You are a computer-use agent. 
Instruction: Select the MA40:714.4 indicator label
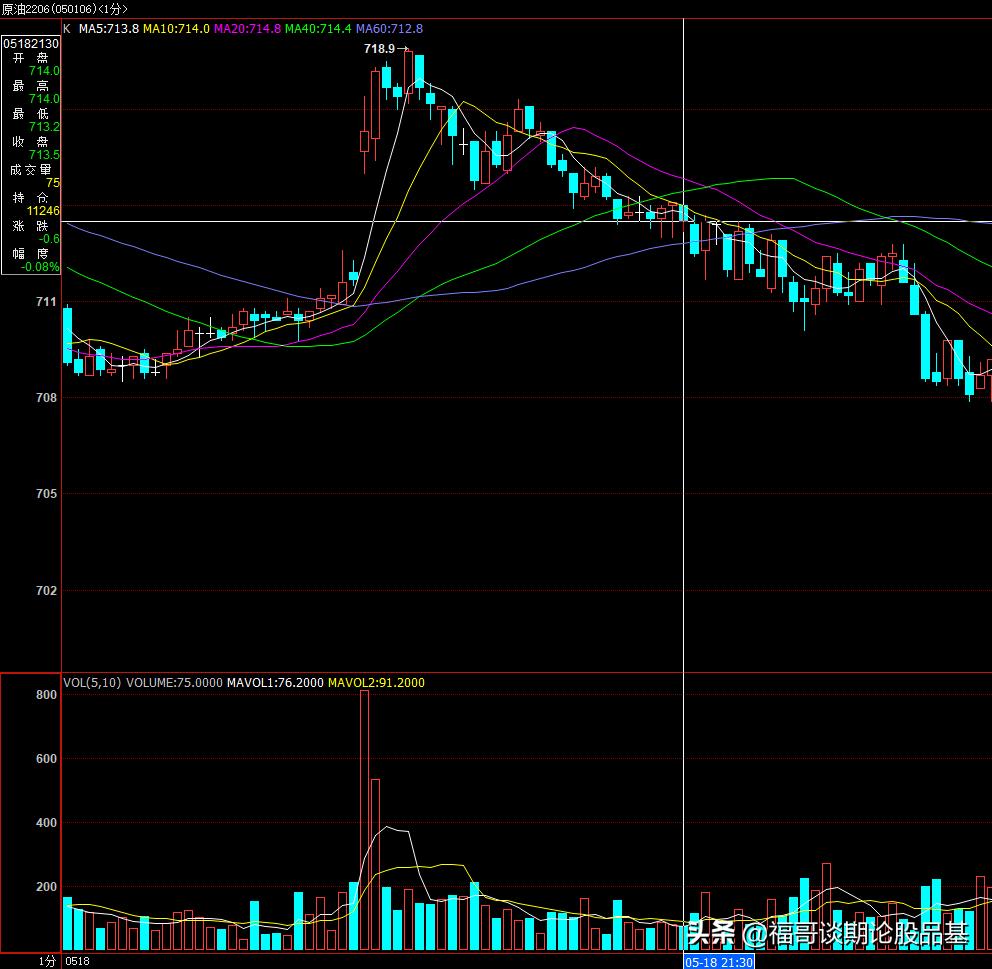[318, 28]
